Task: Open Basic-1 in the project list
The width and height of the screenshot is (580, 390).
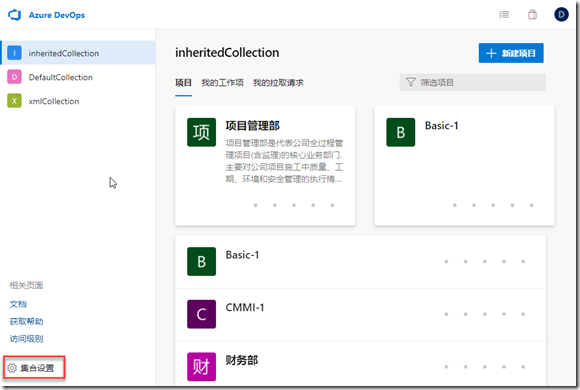Action: 242,255
